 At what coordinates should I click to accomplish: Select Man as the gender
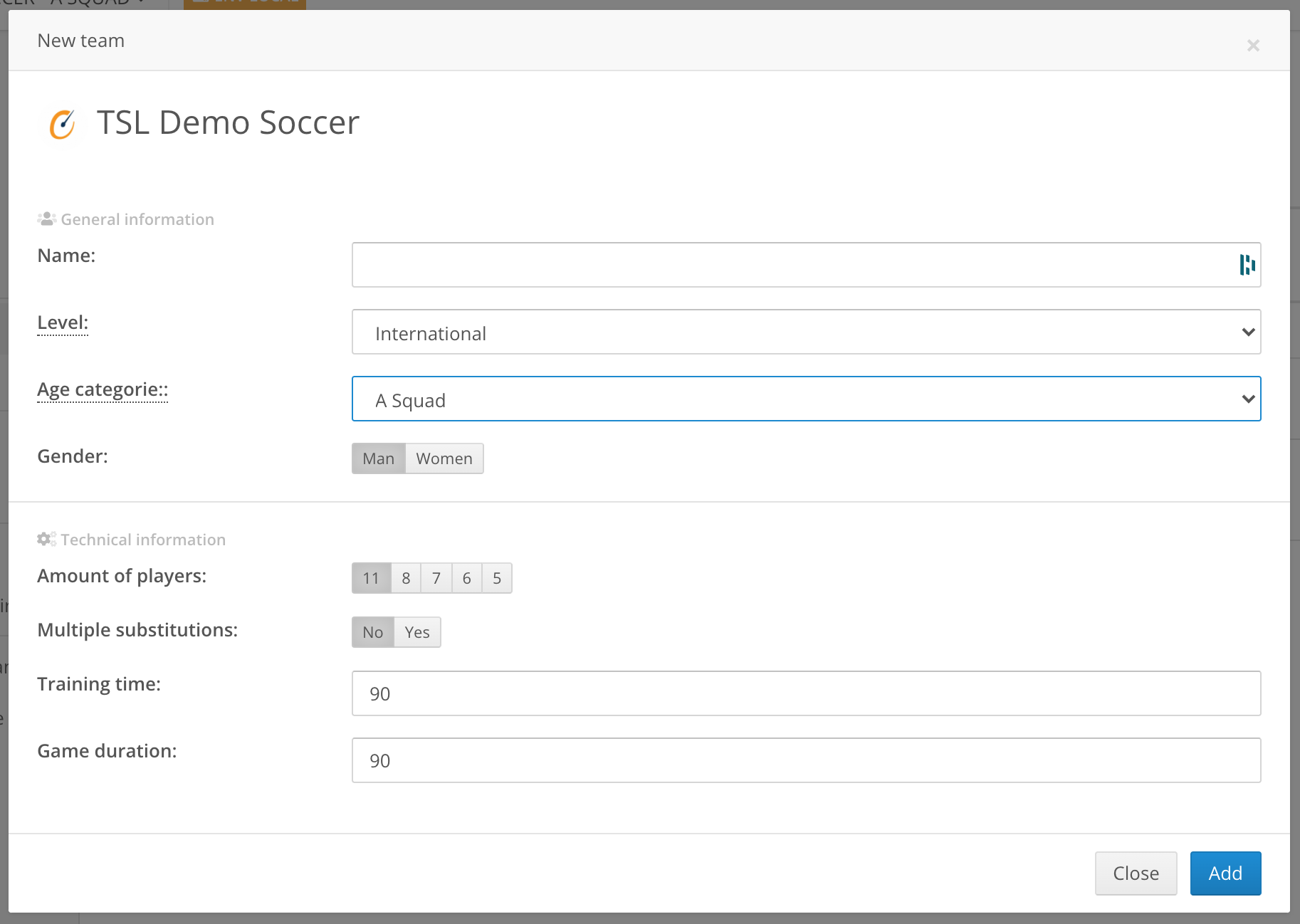378,458
